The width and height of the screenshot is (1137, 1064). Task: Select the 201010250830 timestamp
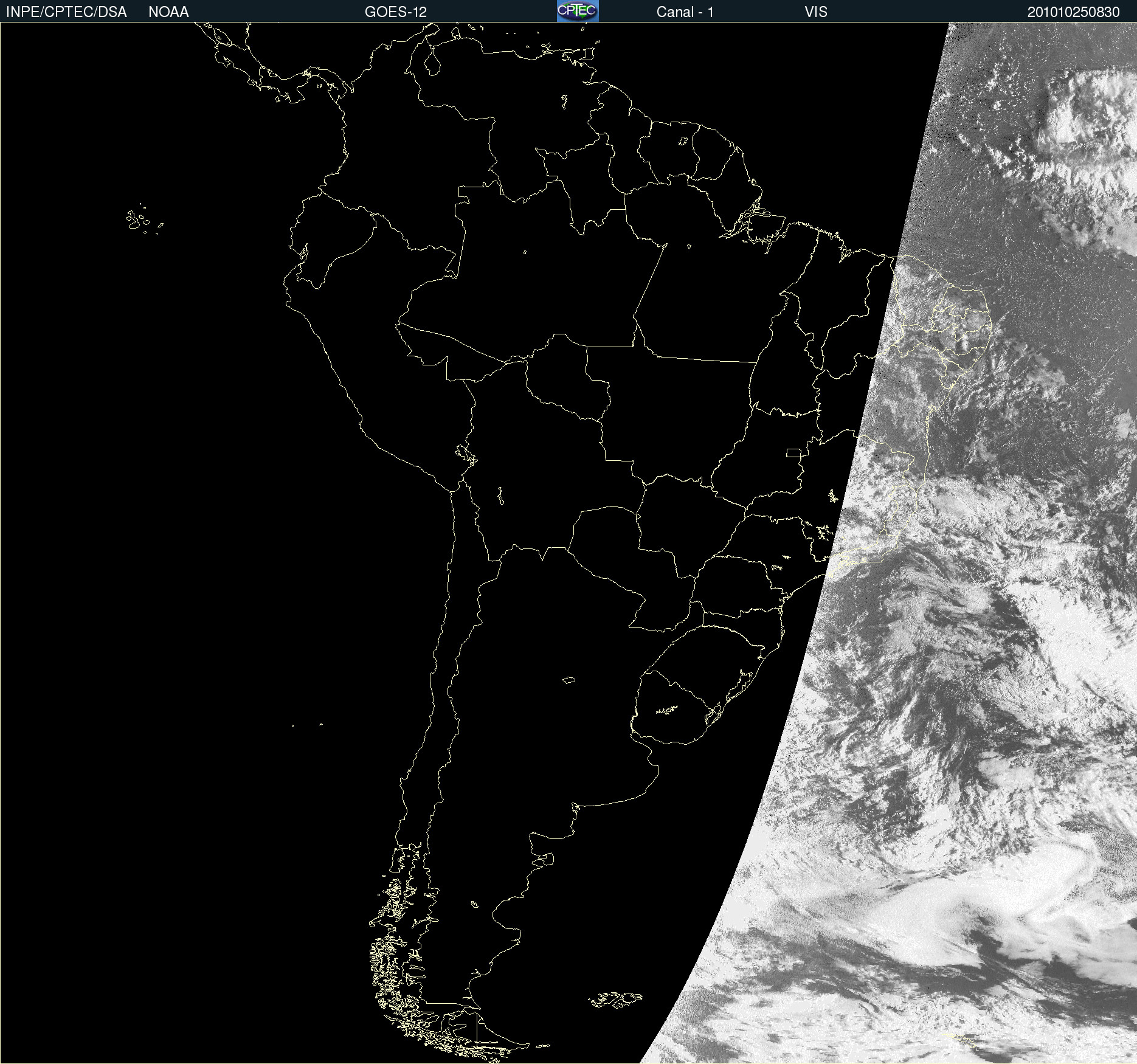point(1074,12)
